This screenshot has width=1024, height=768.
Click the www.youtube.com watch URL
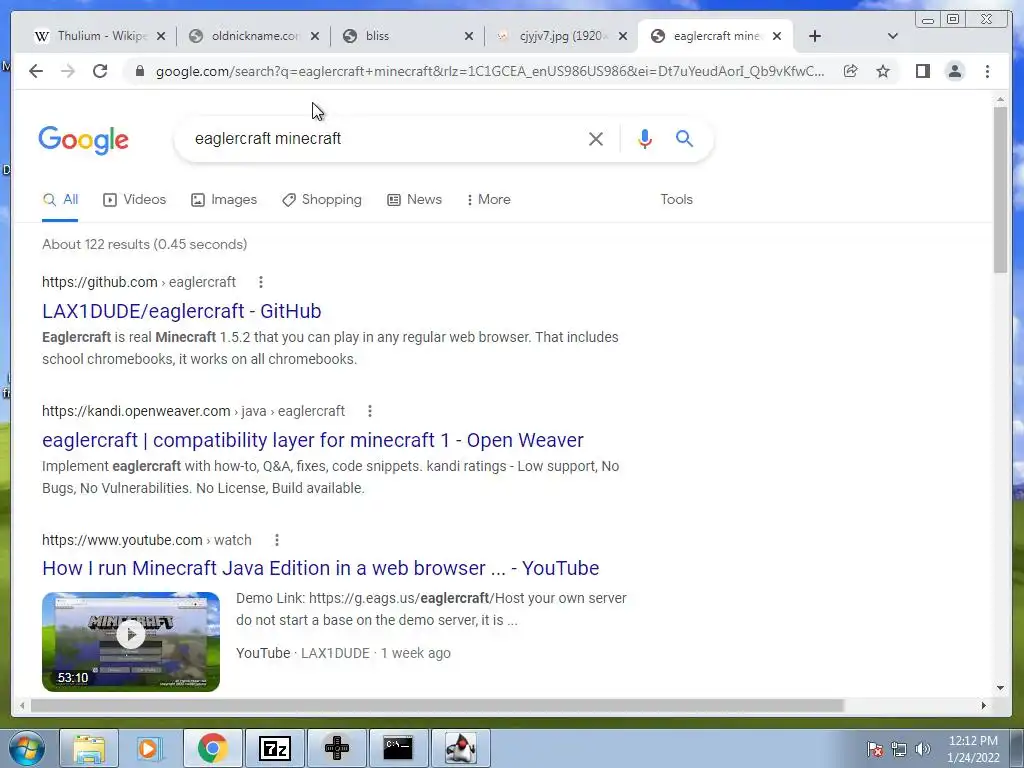pos(147,540)
